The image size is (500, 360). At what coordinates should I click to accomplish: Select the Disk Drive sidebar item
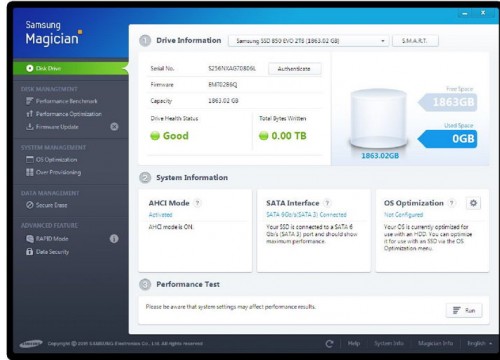pos(71,68)
